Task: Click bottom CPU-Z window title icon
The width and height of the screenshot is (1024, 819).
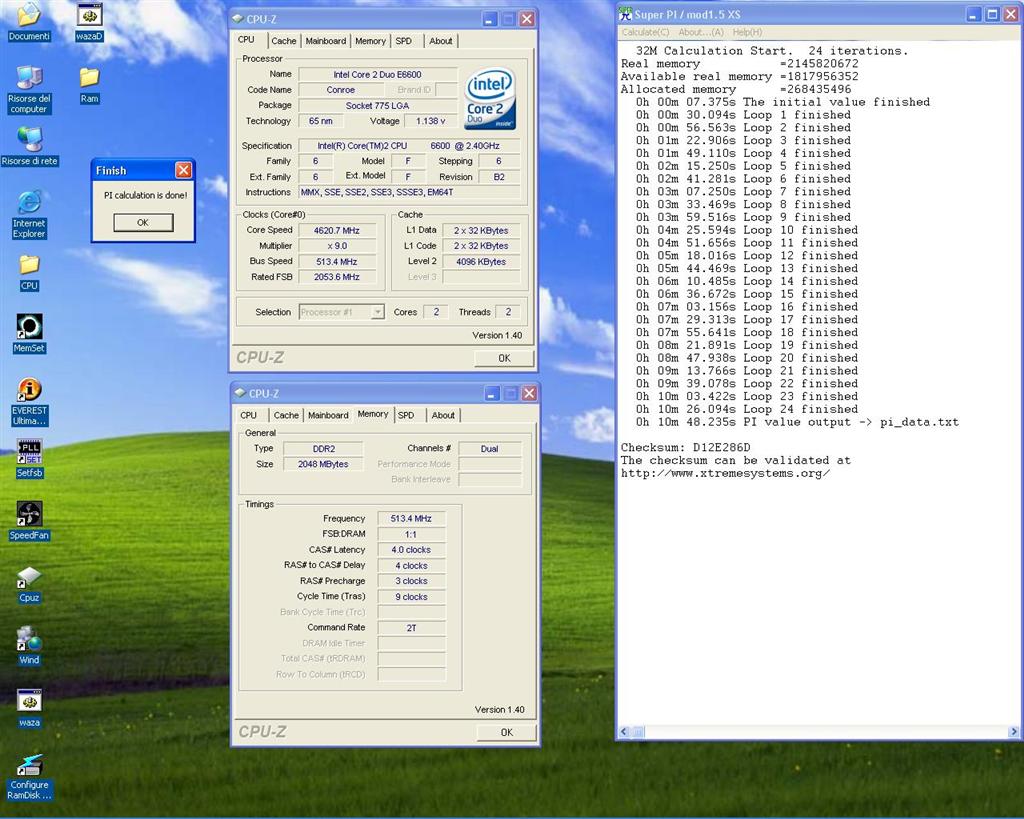Action: pyautogui.click(x=240, y=393)
